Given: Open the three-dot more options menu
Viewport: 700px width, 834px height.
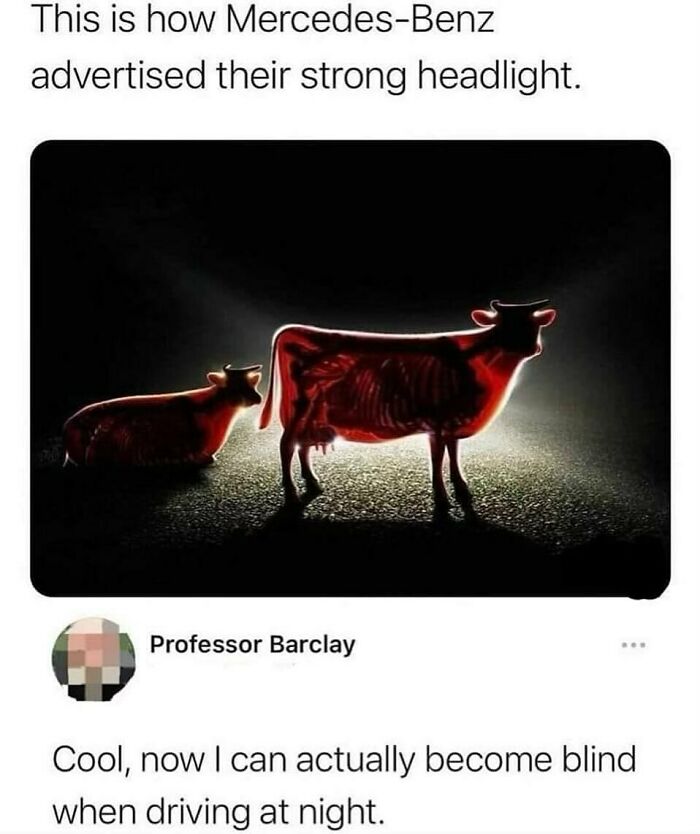Looking at the screenshot, I should tap(634, 646).
